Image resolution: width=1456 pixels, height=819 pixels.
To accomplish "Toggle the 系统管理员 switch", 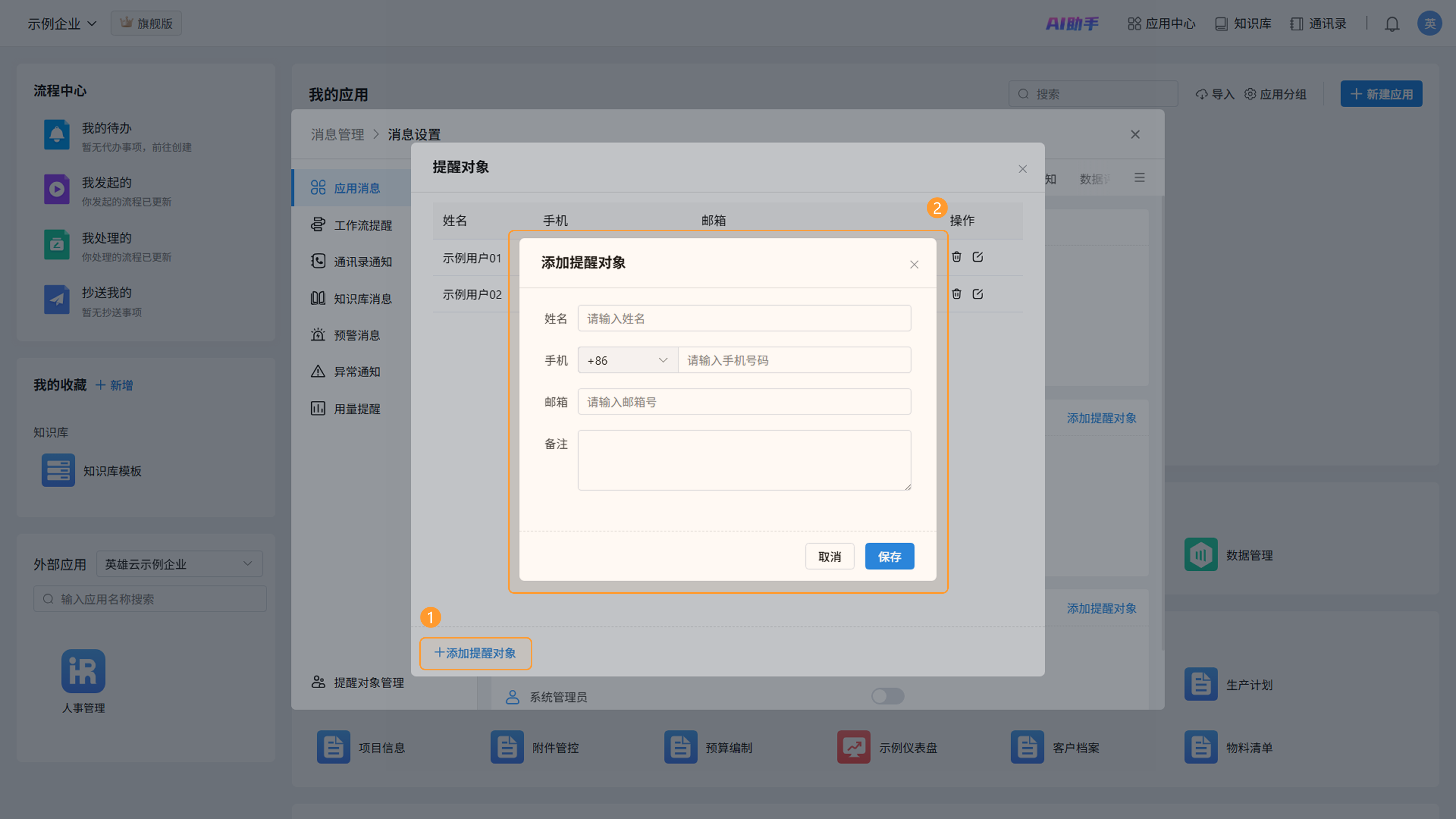I will click(887, 696).
